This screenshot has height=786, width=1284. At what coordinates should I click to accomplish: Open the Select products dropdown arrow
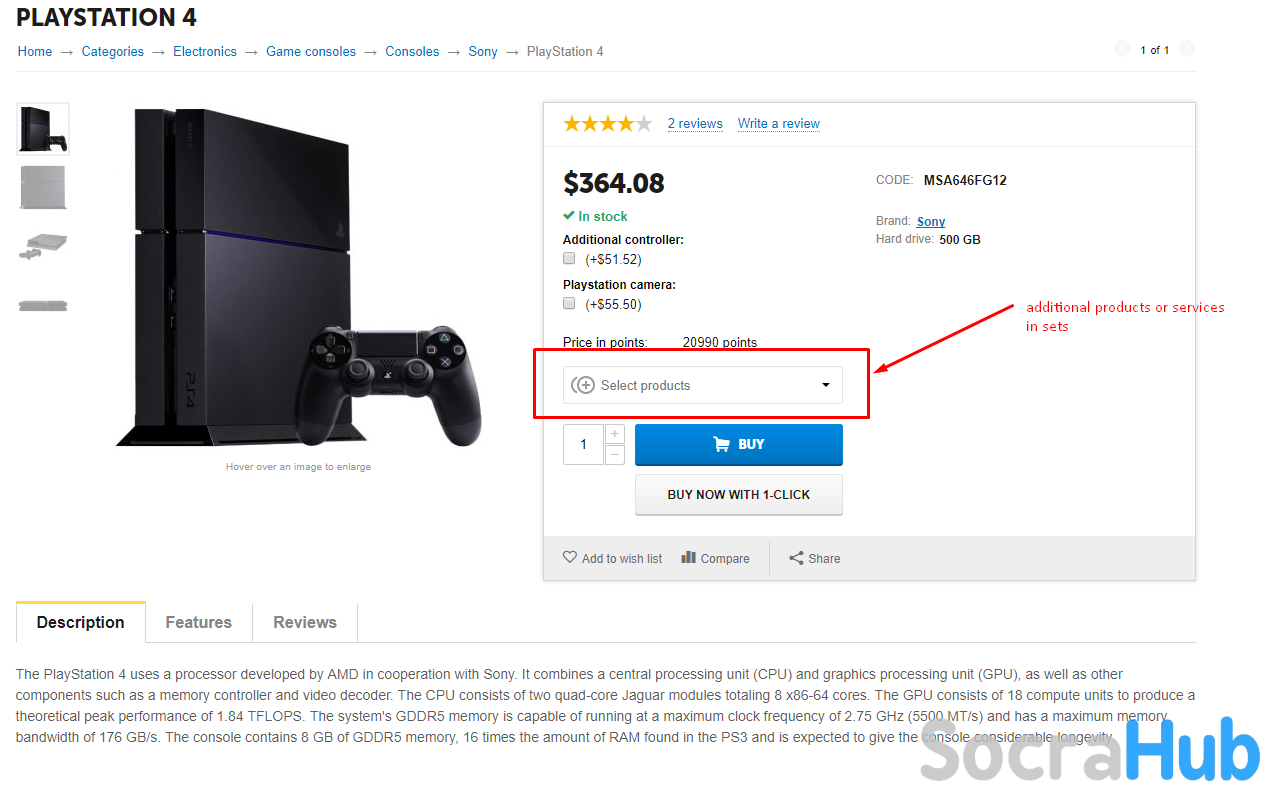[826, 385]
